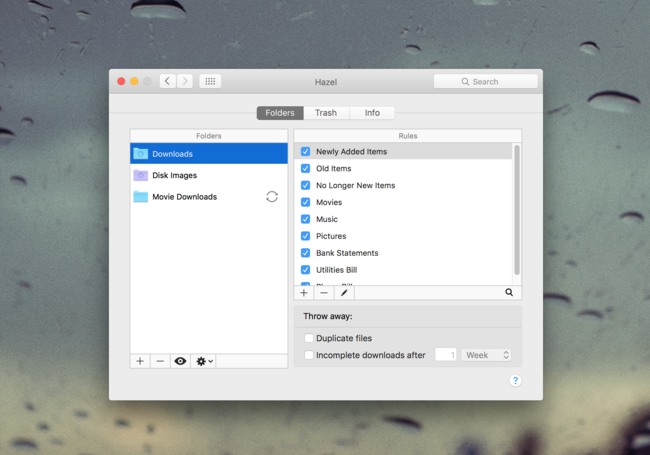Click the sync icon beside Movie Downloads
This screenshot has width=650, height=455.
tap(272, 197)
